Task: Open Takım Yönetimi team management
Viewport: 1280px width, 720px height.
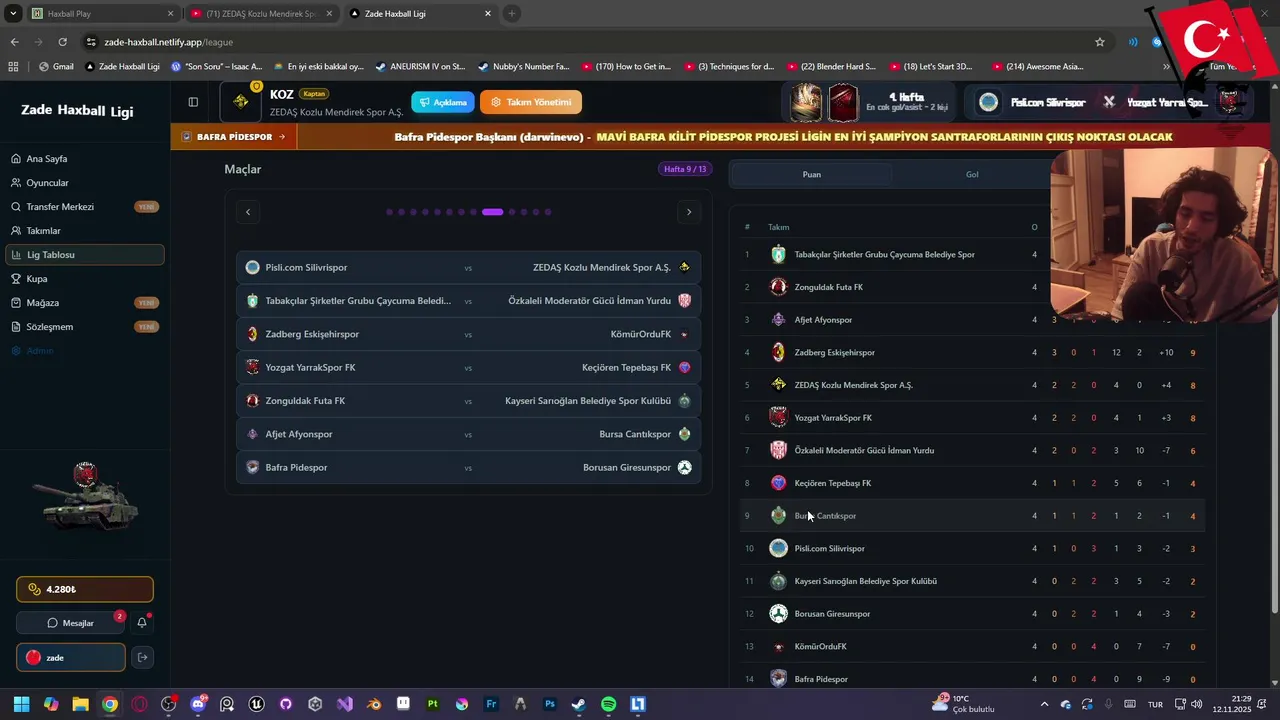Action: click(530, 102)
